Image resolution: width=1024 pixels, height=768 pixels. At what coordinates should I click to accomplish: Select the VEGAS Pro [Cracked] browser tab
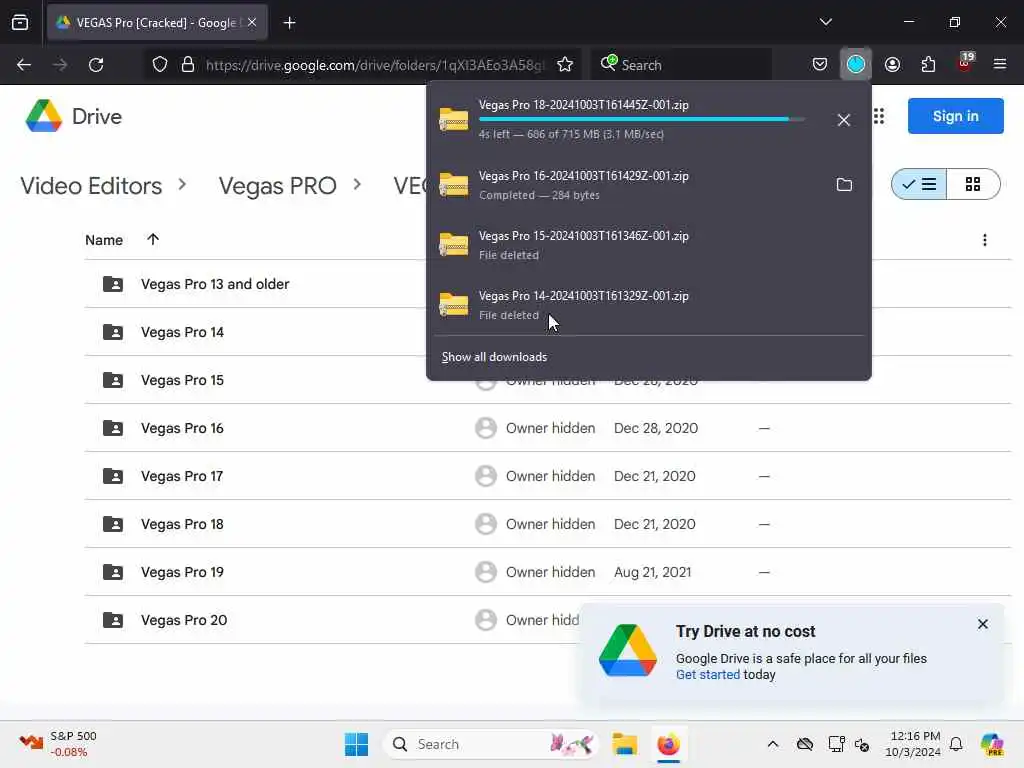click(x=157, y=23)
